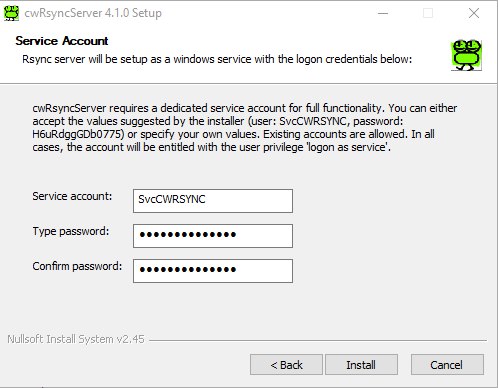
Task: Click the suggested password H6uRdggGDb0775 text
Action: pyautogui.click(x=78, y=134)
